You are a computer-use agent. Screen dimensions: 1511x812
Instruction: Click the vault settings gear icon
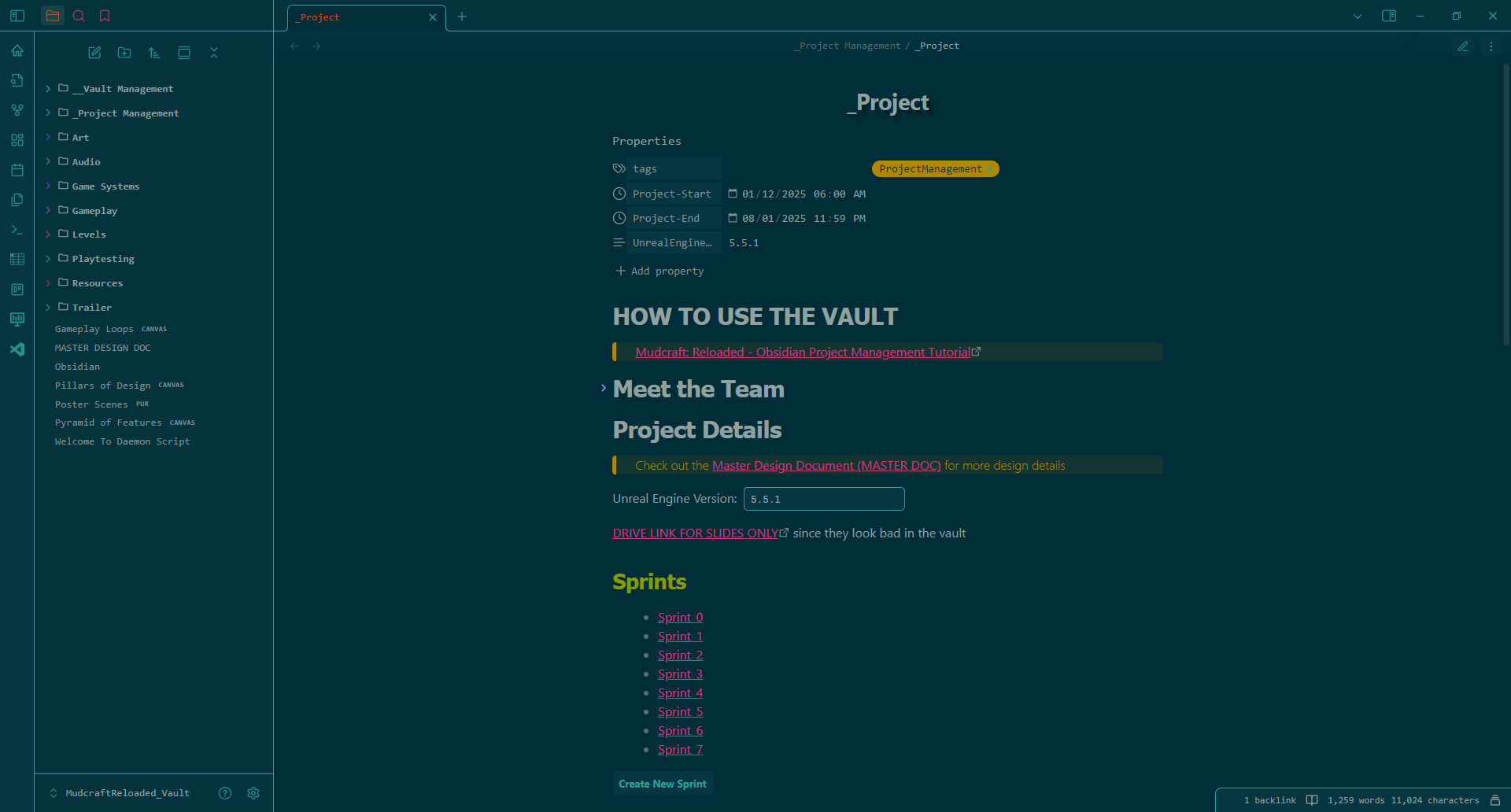[x=253, y=793]
